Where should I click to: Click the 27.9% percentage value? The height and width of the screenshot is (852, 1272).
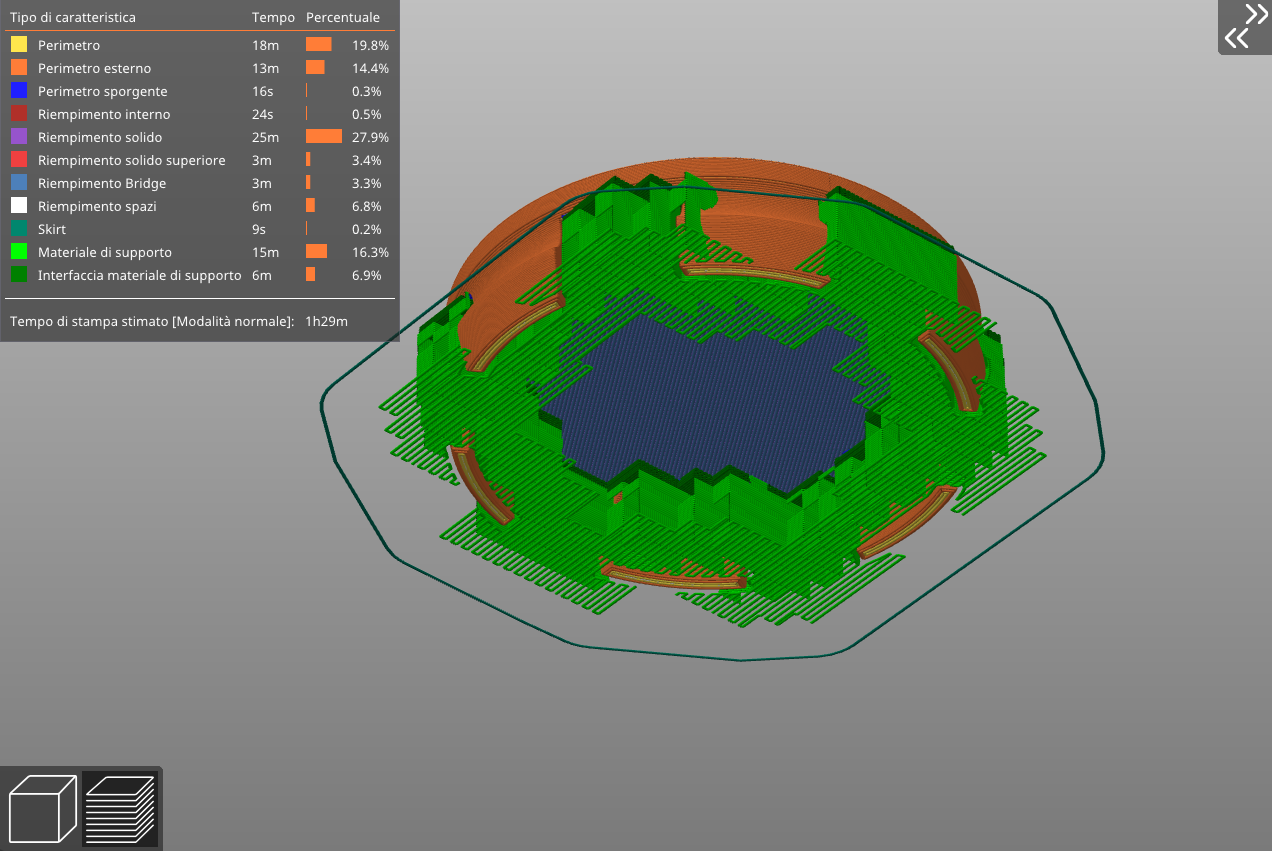[370, 137]
